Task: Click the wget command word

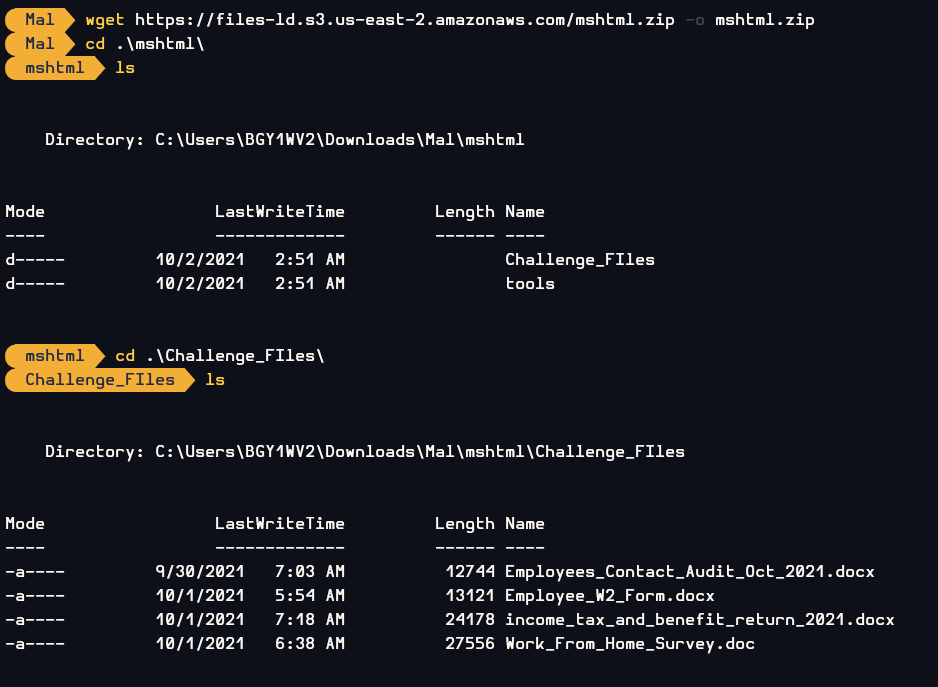Action: (105, 20)
